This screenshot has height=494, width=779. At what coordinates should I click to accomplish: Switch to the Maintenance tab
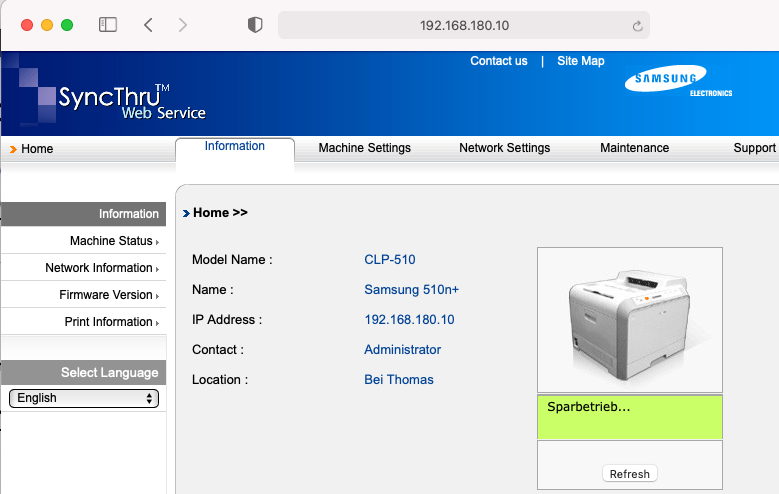coord(634,148)
